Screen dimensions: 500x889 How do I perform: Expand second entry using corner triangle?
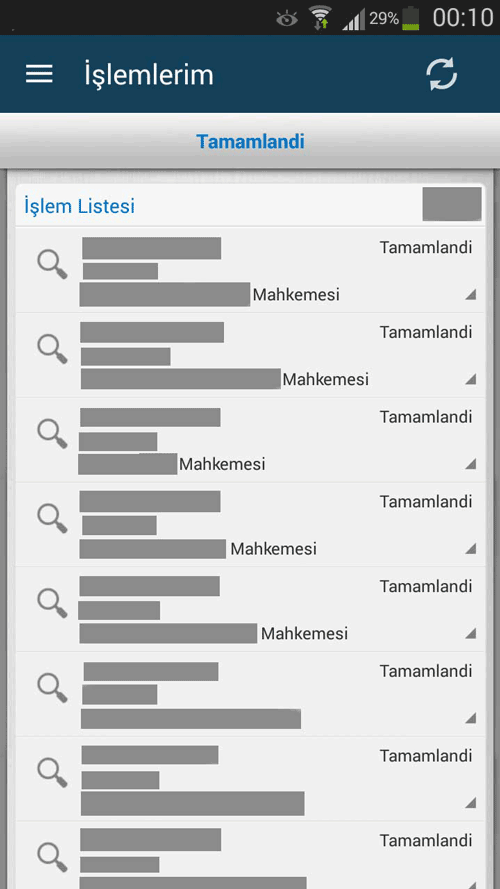pos(471,379)
